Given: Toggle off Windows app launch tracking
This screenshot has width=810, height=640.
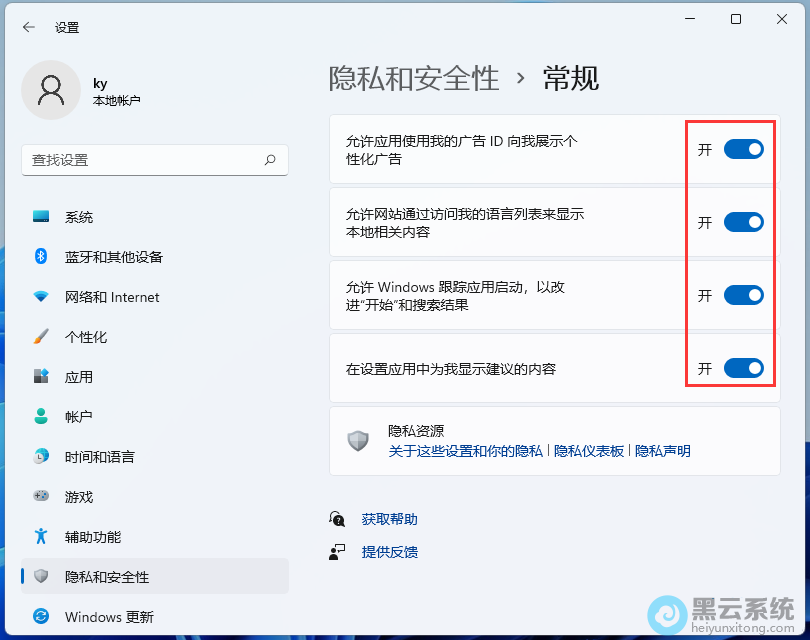Looking at the screenshot, I should (x=743, y=295).
